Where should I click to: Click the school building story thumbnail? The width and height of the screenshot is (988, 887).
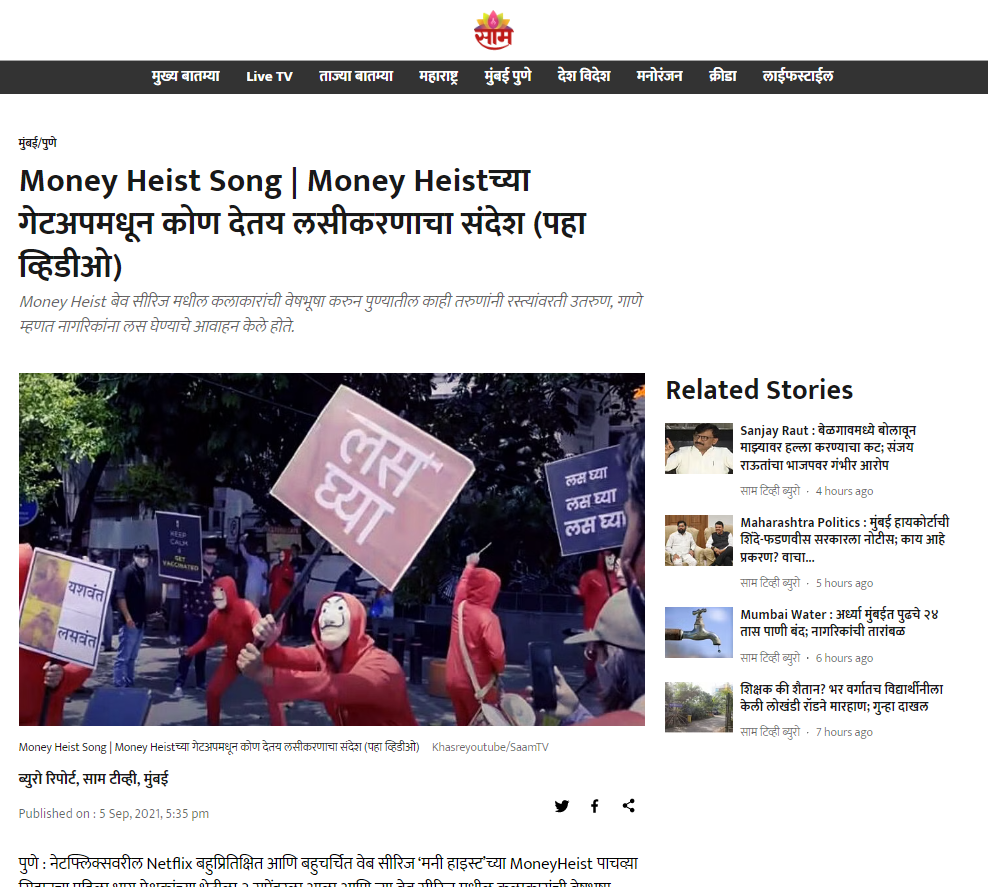pyautogui.click(x=699, y=707)
